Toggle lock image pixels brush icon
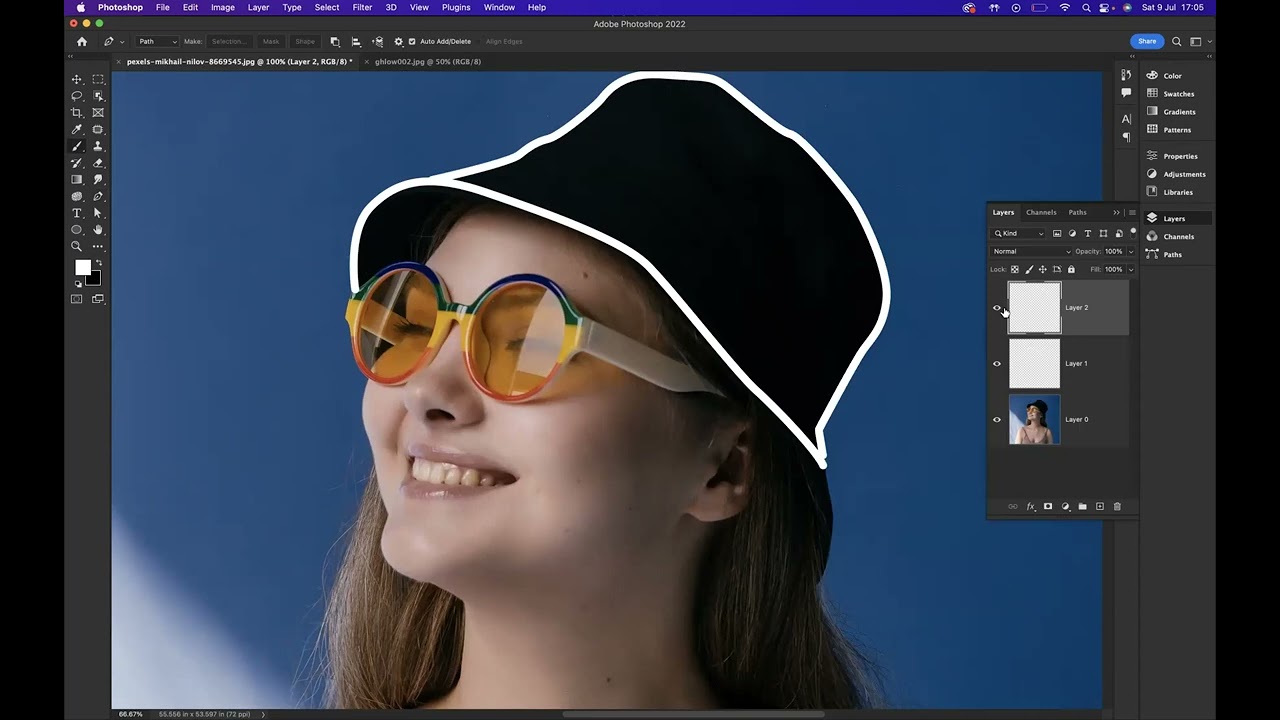This screenshot has width=1280, height=720. click(1029, 269)
